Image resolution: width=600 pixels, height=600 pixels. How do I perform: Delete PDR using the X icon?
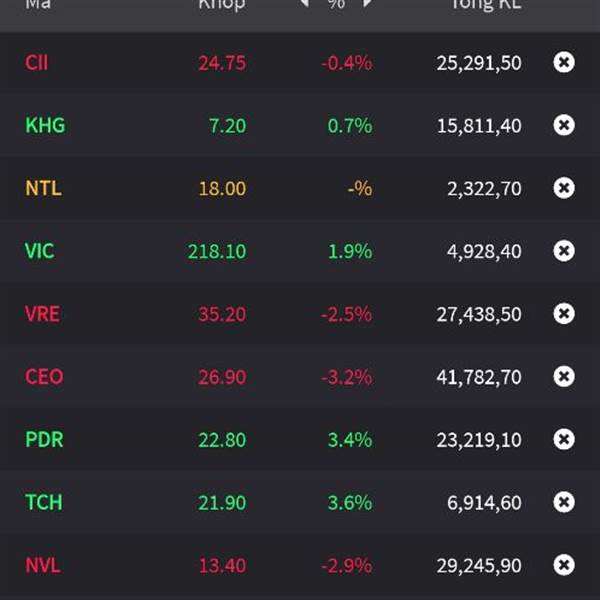(564, 439)
